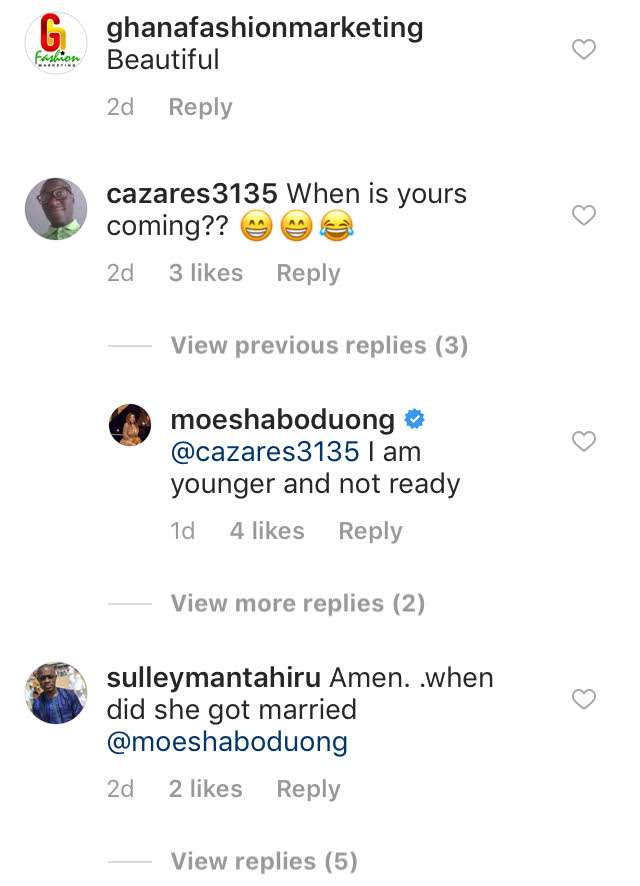Expand 'View previous replies (3)'
640x886 pixels.
click(x=319, y=346)
